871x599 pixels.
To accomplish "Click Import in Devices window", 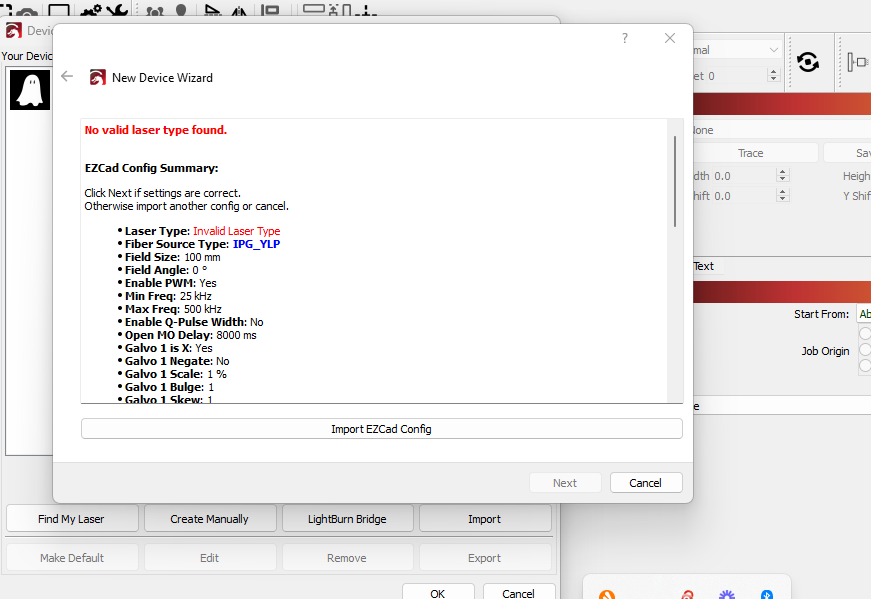I will point(484,518).
